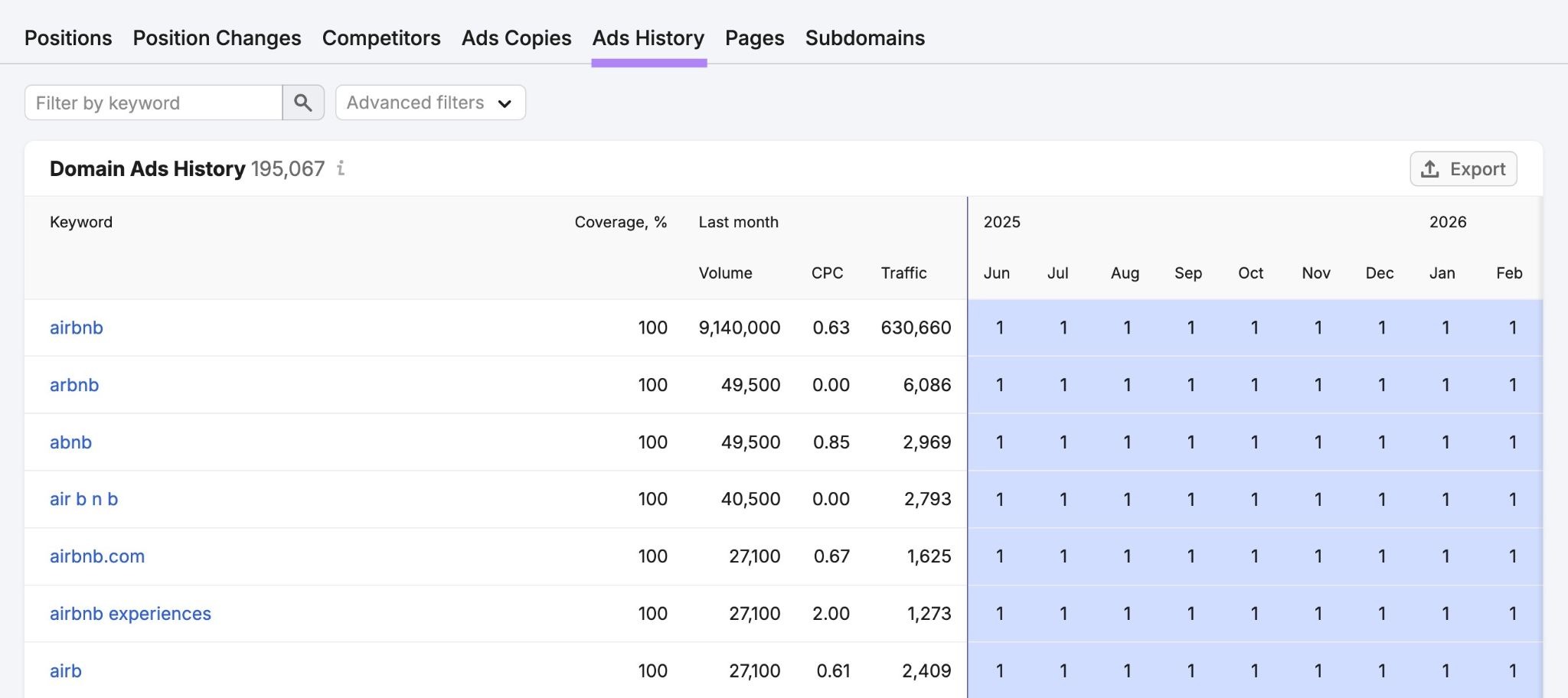
Task: Open the arbnb keyword link
Action: point(74,385)
